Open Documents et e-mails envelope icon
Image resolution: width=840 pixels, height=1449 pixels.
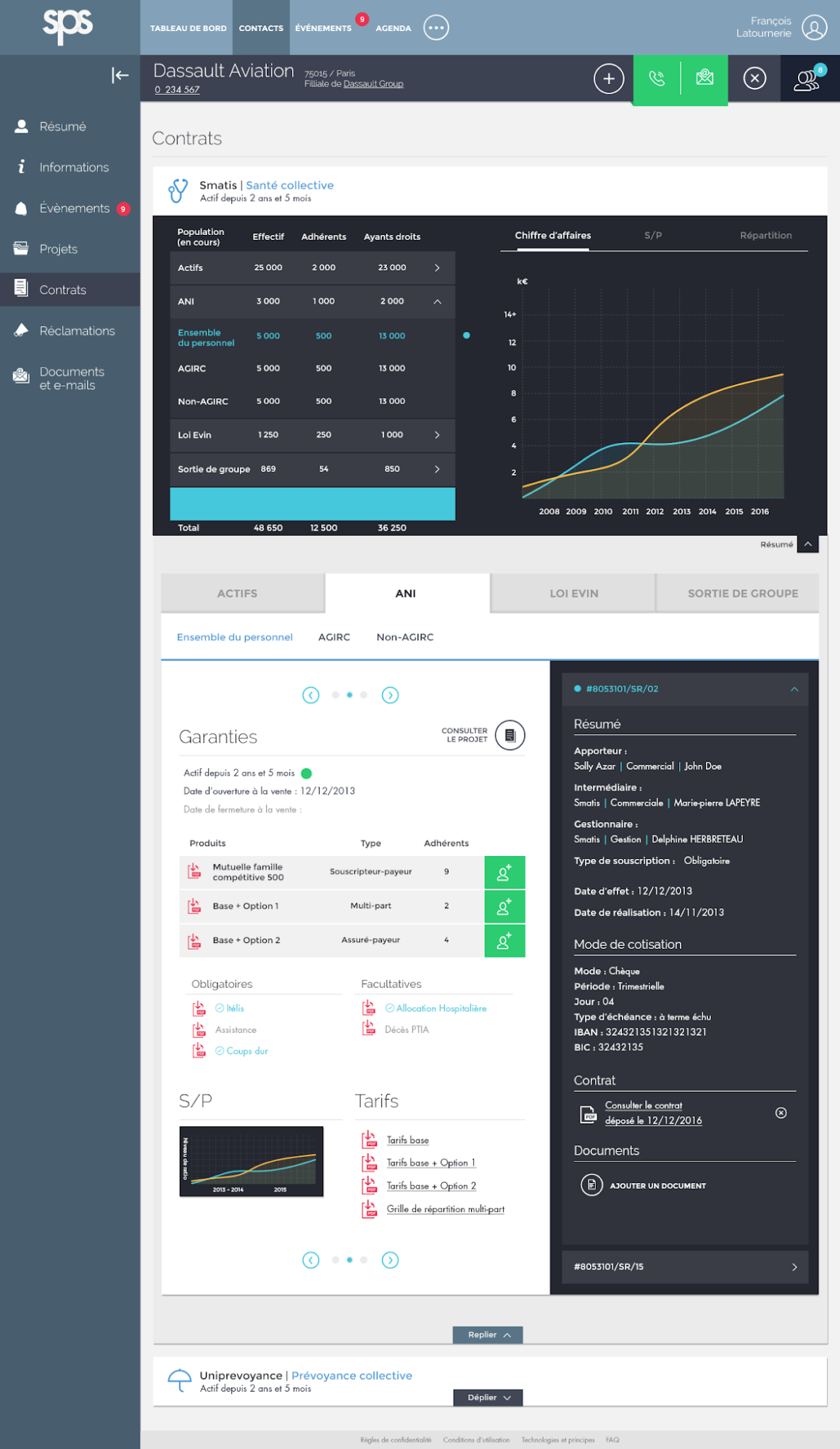click(21, 375)
